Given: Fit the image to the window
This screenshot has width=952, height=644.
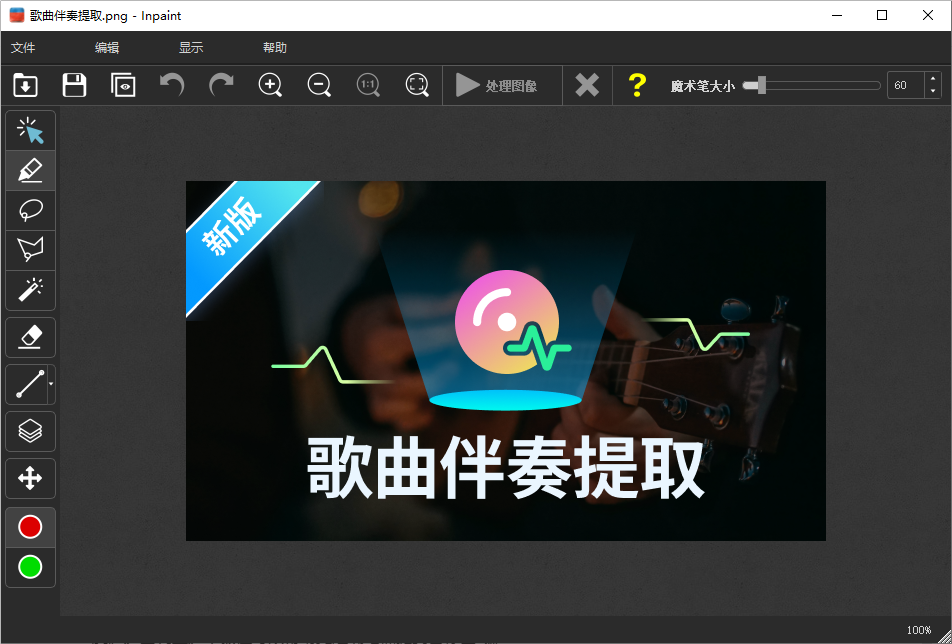Looking at the screenshot, I should click(417, 85).
